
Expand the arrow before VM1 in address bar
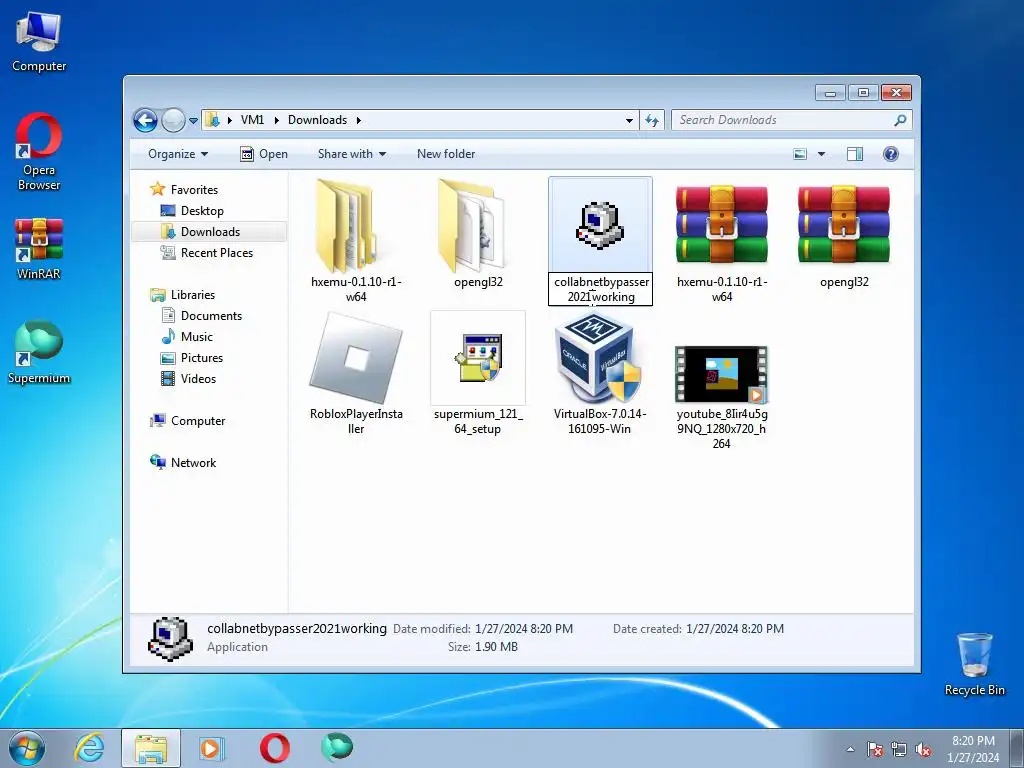(x=229, y=120)
